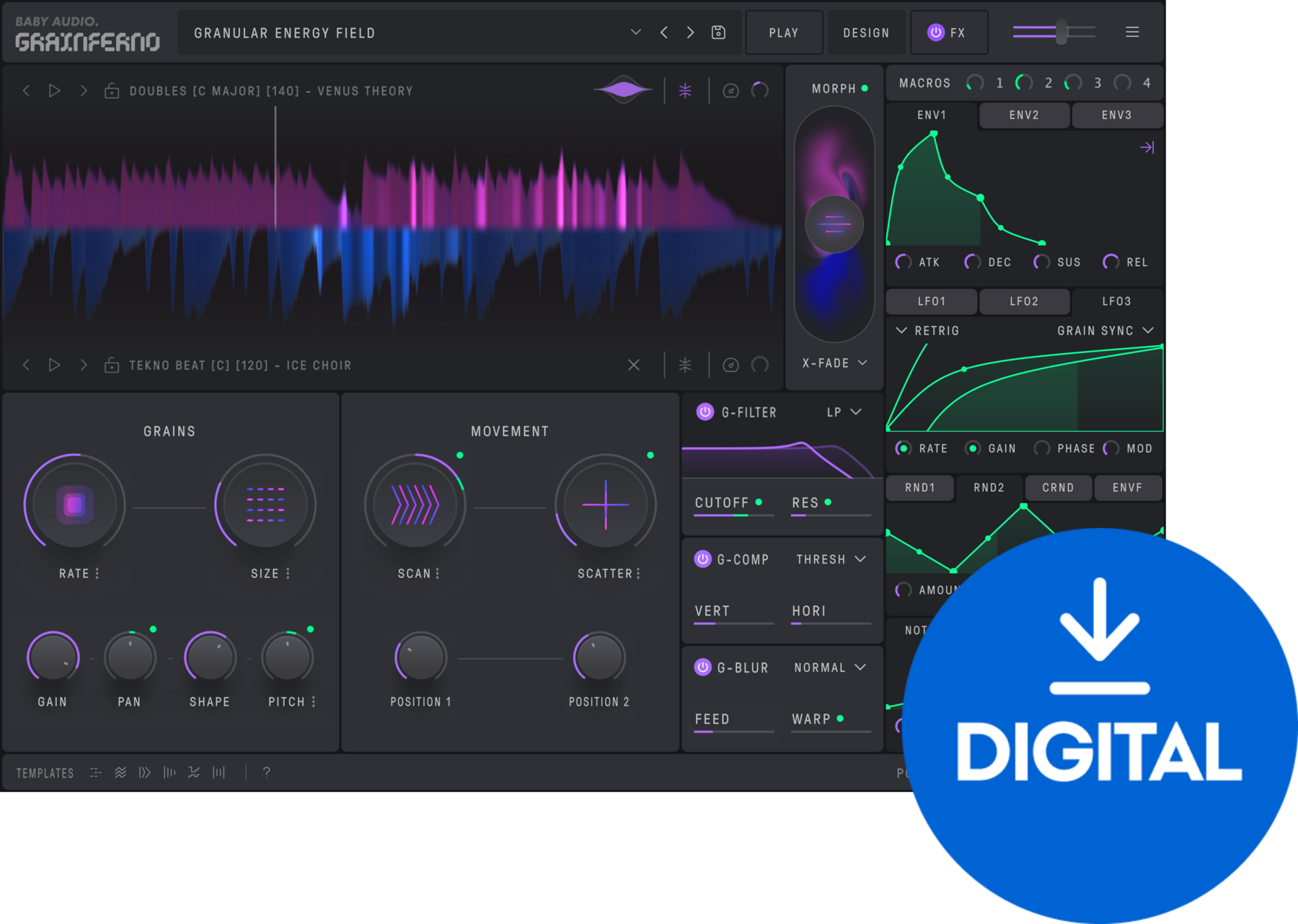Adjust the master volume slider in header
The image size is (1298, 924).
(x=1054, y=32)
